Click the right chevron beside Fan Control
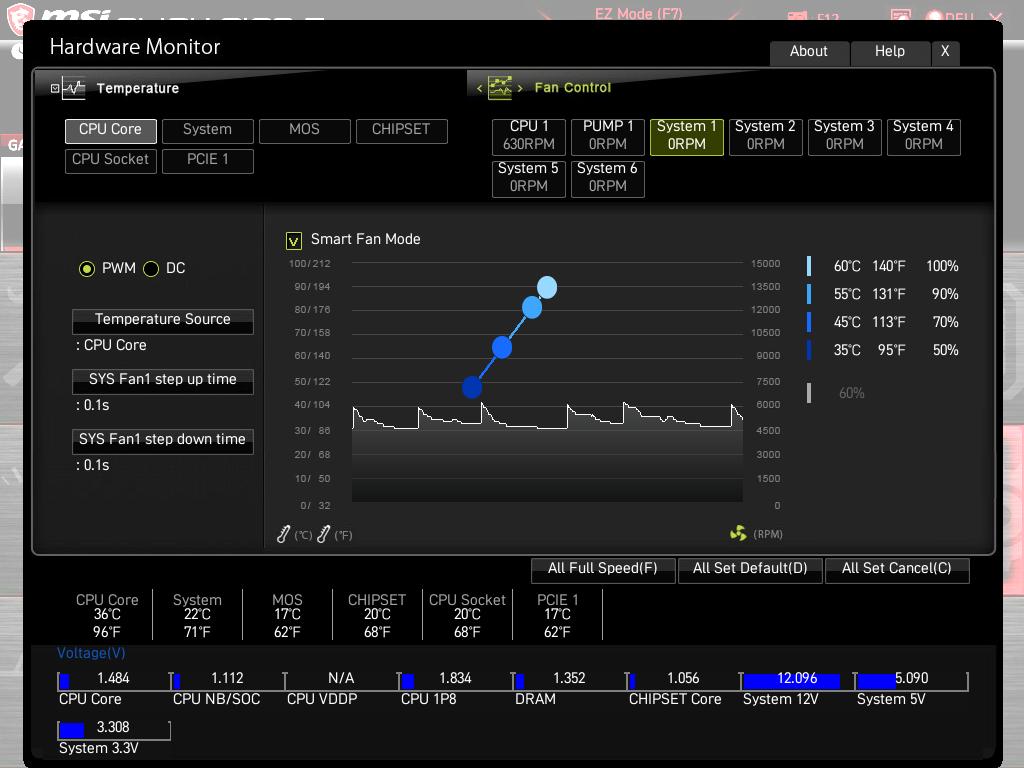Image resolution: width=1024 pixels, height=768 pixels. 520,88
